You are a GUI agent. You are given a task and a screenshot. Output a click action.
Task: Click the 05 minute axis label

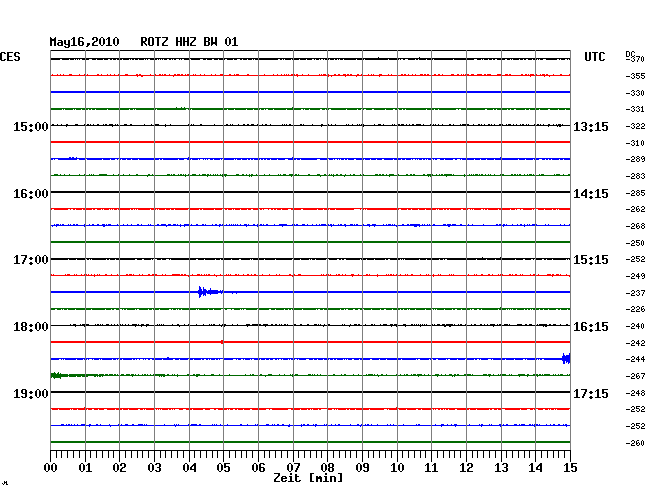pos(223,468)
